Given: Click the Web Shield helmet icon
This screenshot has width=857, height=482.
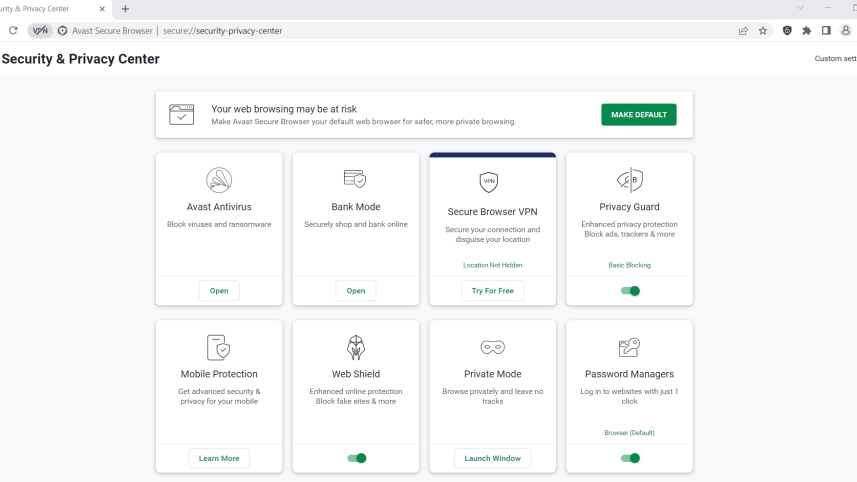Looking at the screenshot, I should click(356, 348).
